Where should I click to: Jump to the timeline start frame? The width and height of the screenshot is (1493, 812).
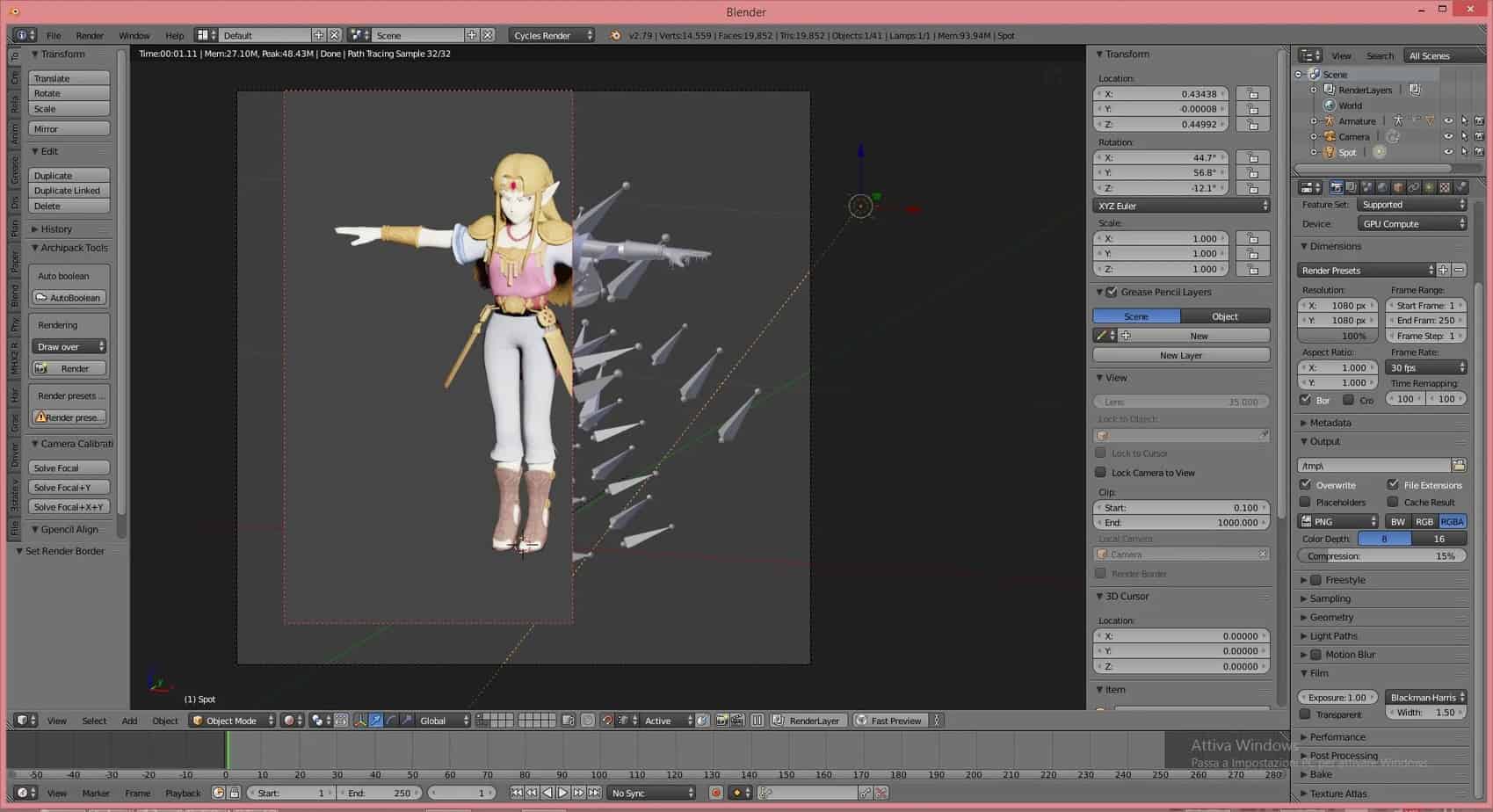click(517, 793)
